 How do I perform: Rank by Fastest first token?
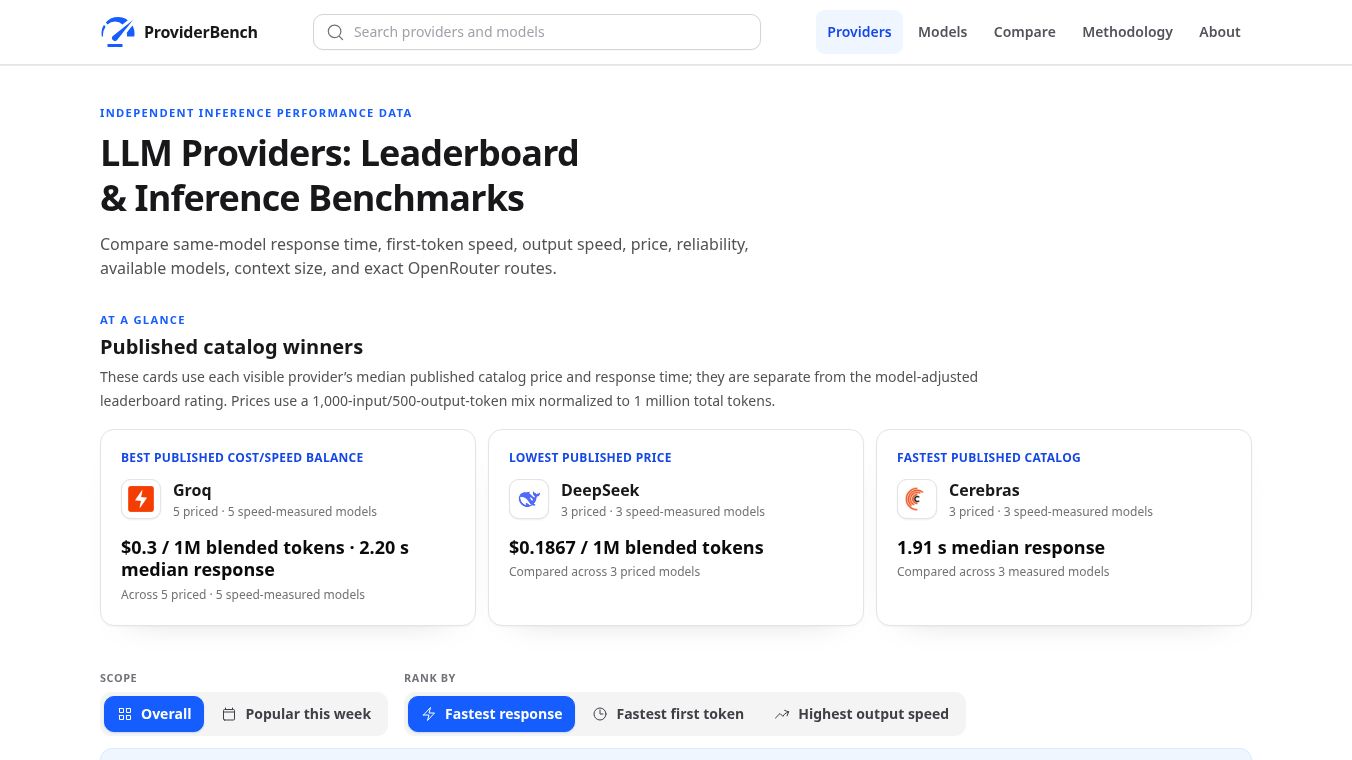tap(668, 714)
